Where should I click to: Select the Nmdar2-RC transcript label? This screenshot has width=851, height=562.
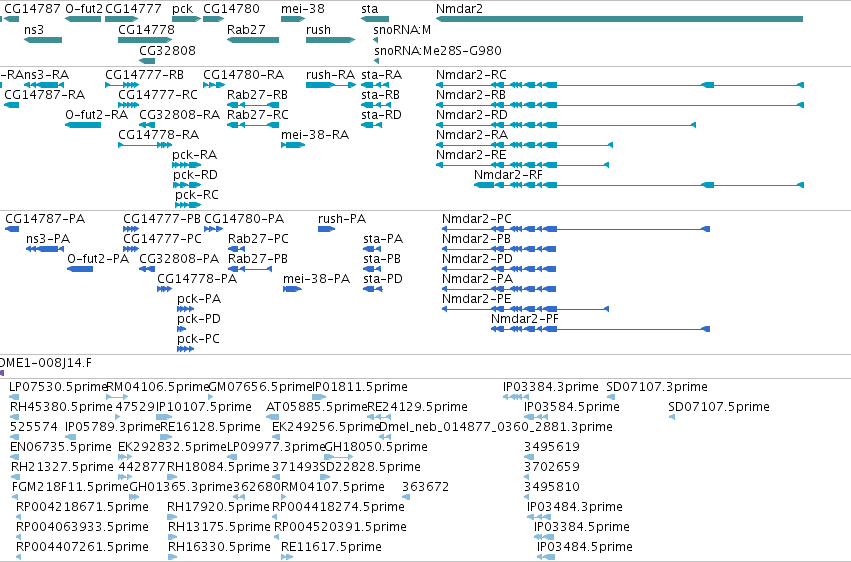[471, 75]
